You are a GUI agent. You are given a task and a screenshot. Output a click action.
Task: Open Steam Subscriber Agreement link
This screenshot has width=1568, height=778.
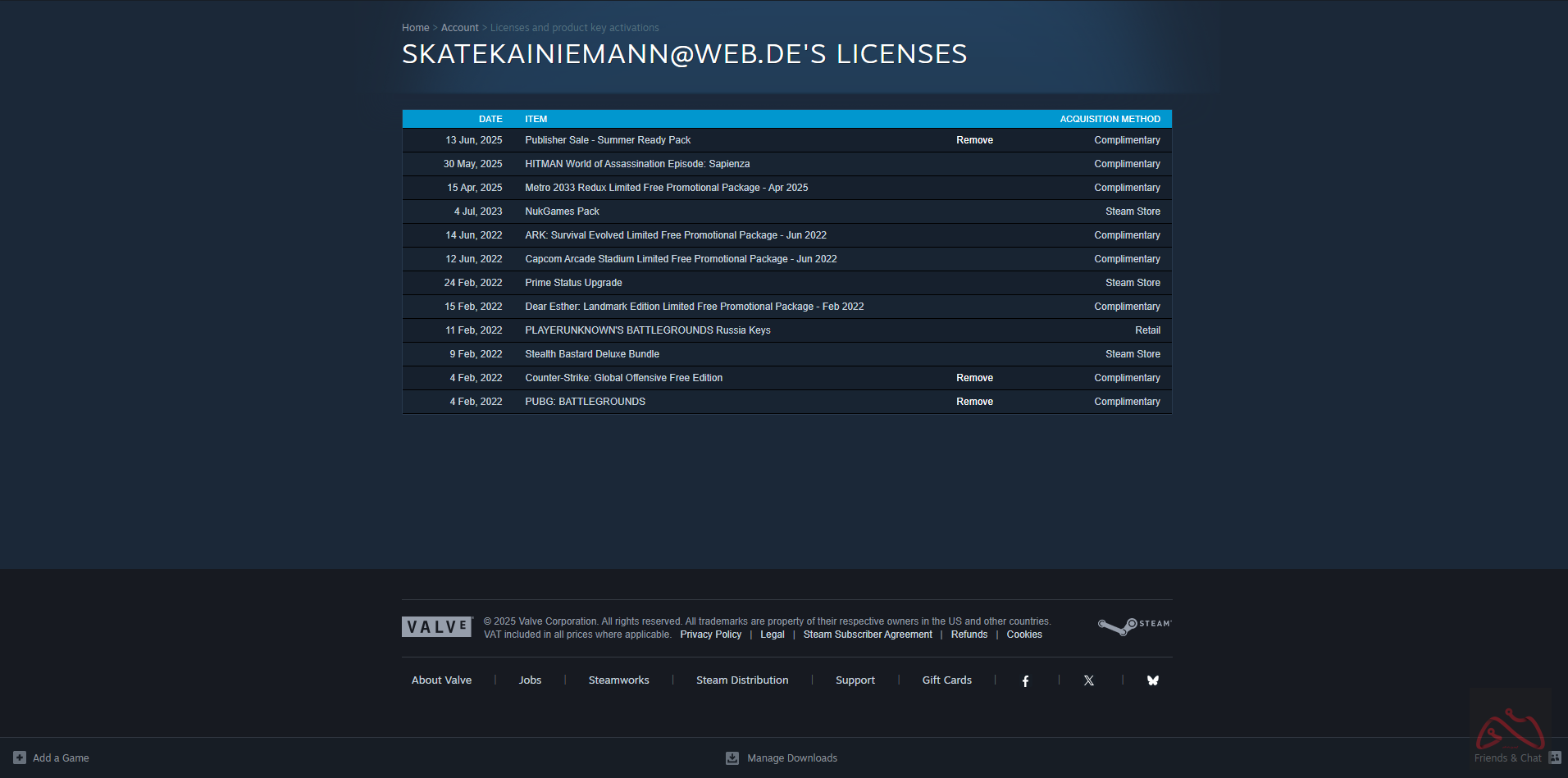coord(868,635)
